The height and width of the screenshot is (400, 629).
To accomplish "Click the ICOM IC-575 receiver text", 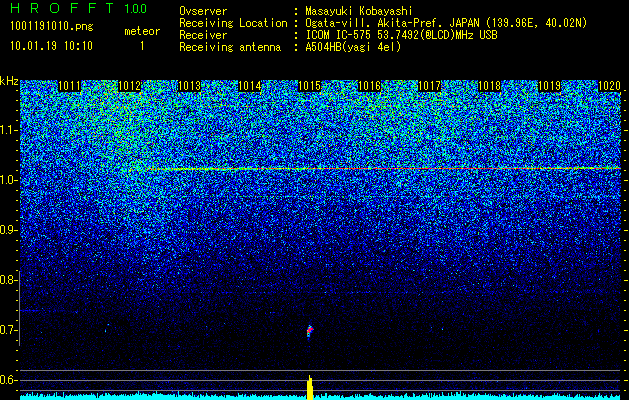I will coord(401,35).
